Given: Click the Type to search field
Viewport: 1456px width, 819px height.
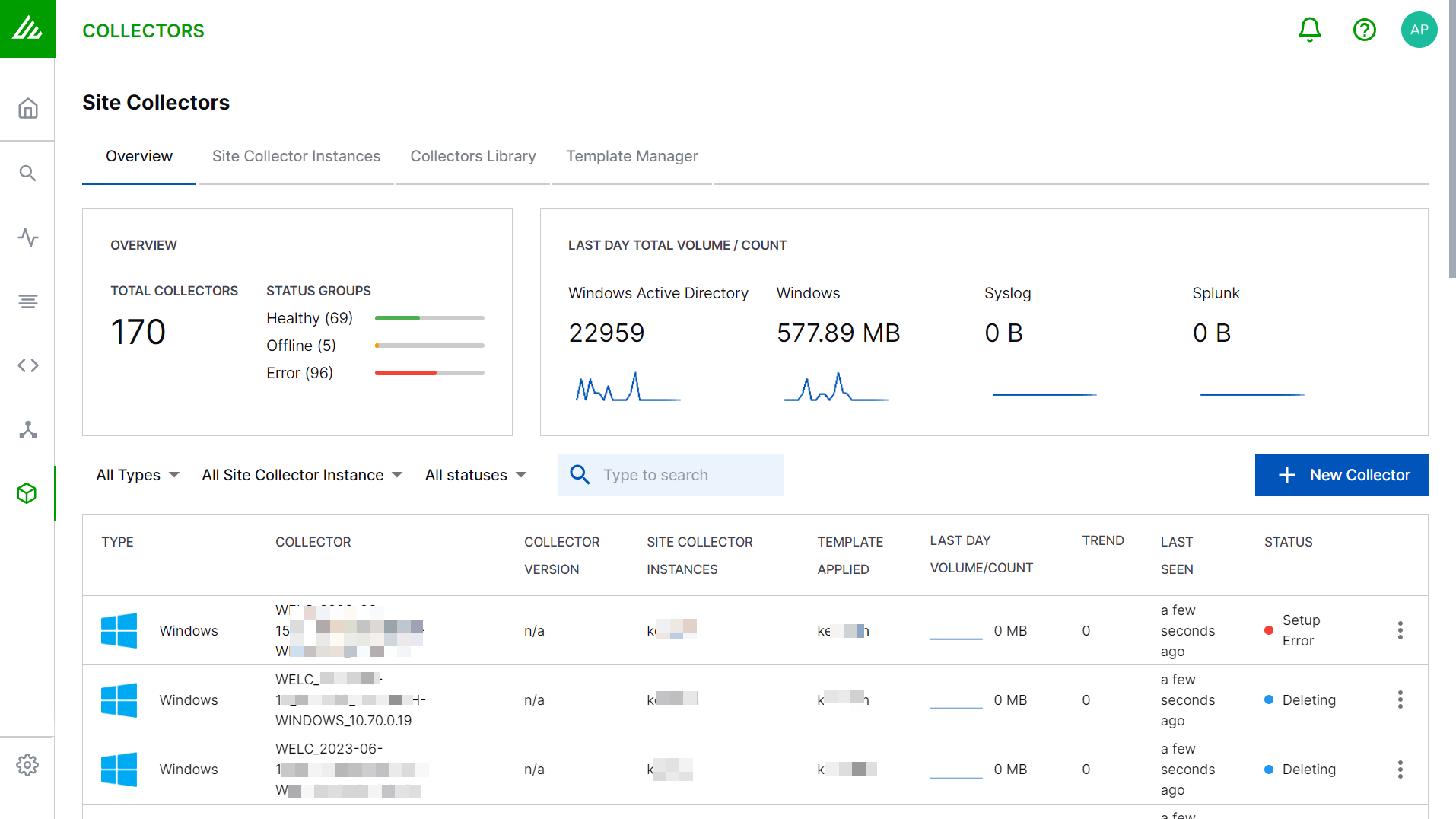Looking at the screenshot, I should pyautogui.click(x=670, y=475).
